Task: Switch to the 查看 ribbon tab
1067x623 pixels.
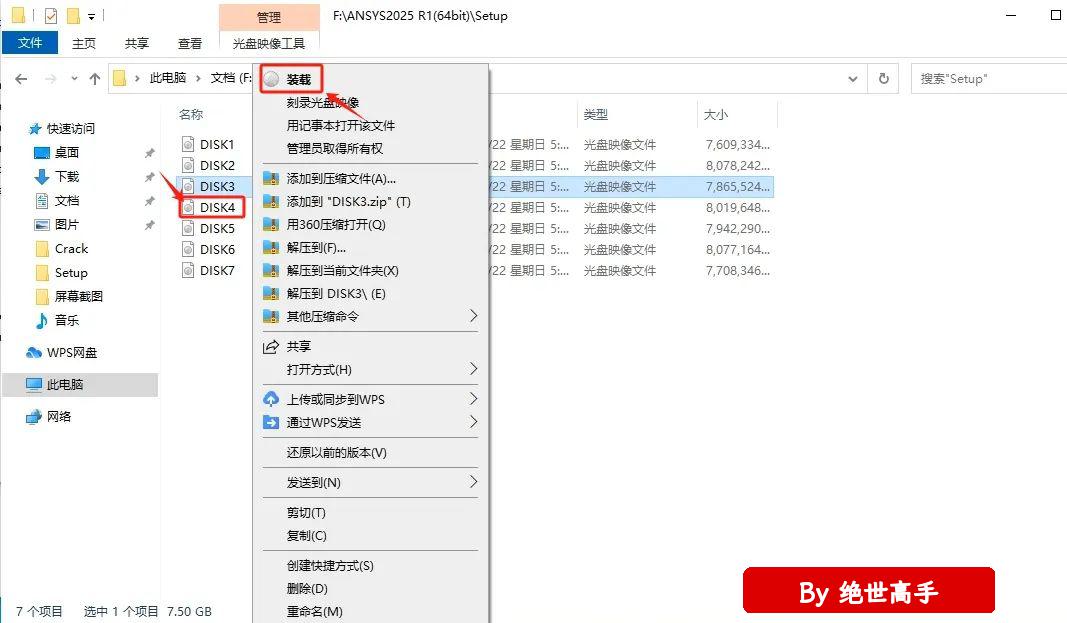Action: (x=190, y=44)
